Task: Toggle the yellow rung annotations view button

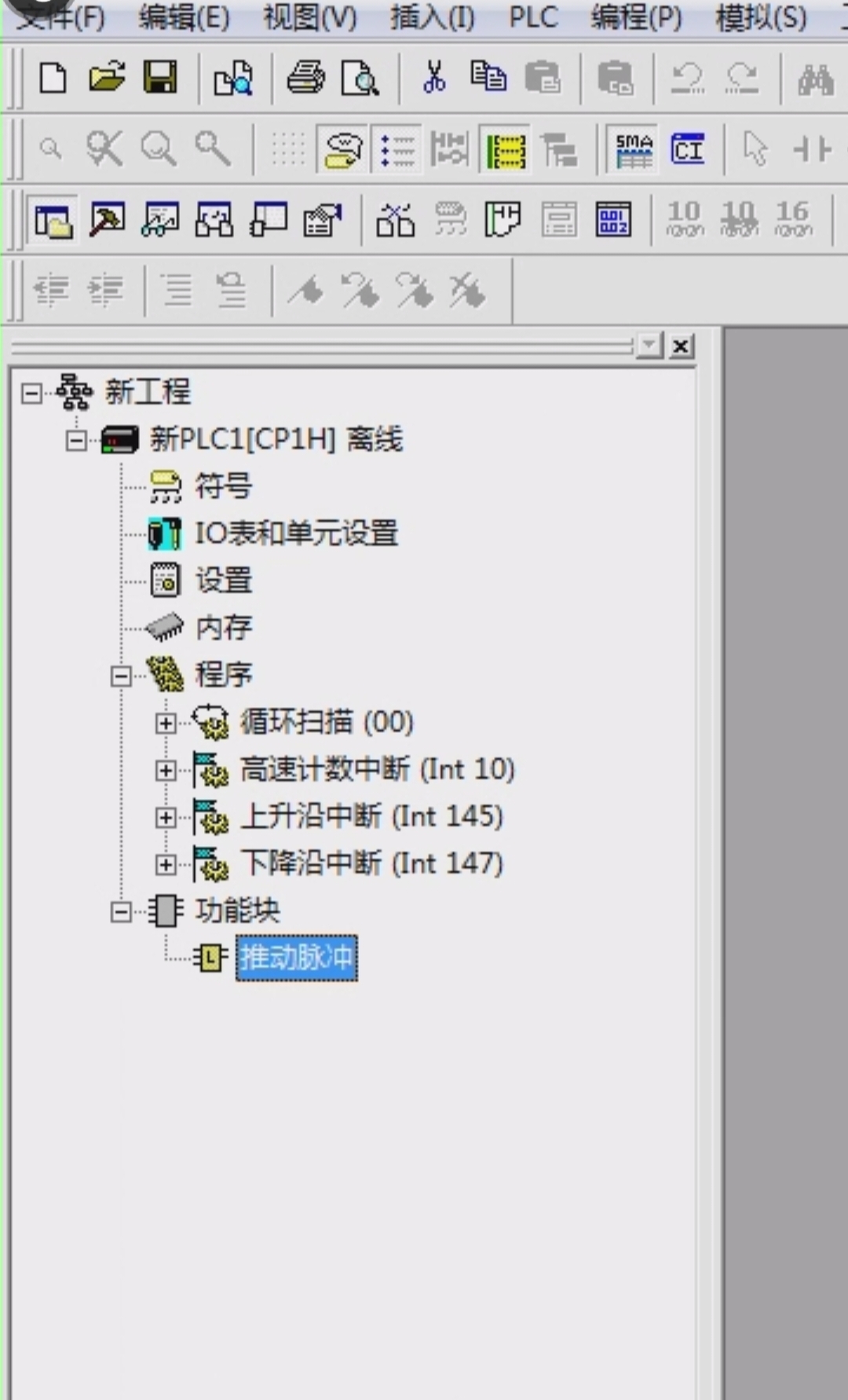Action: click(x=505, y=149)
